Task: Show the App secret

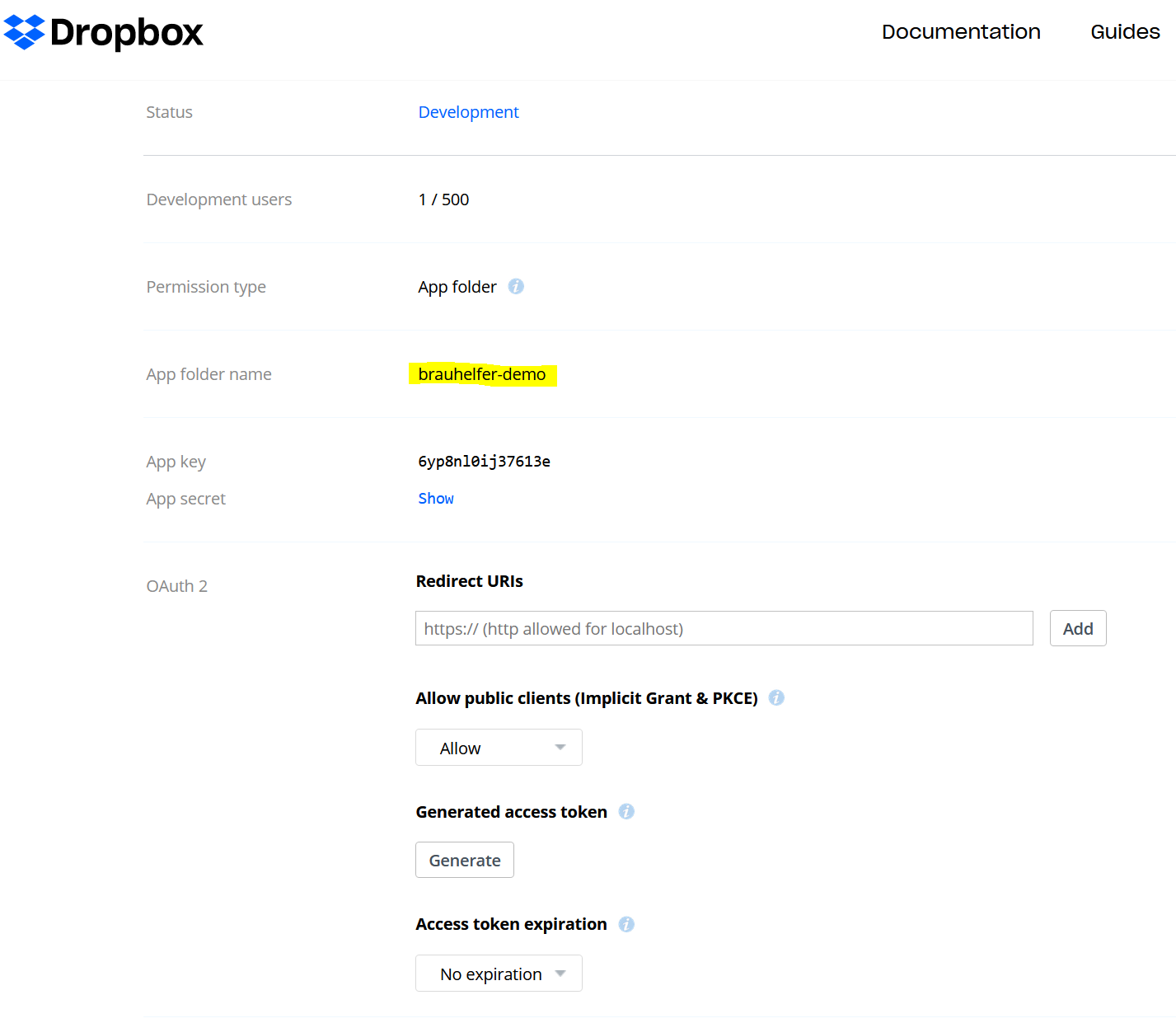Action: [436, 498]
